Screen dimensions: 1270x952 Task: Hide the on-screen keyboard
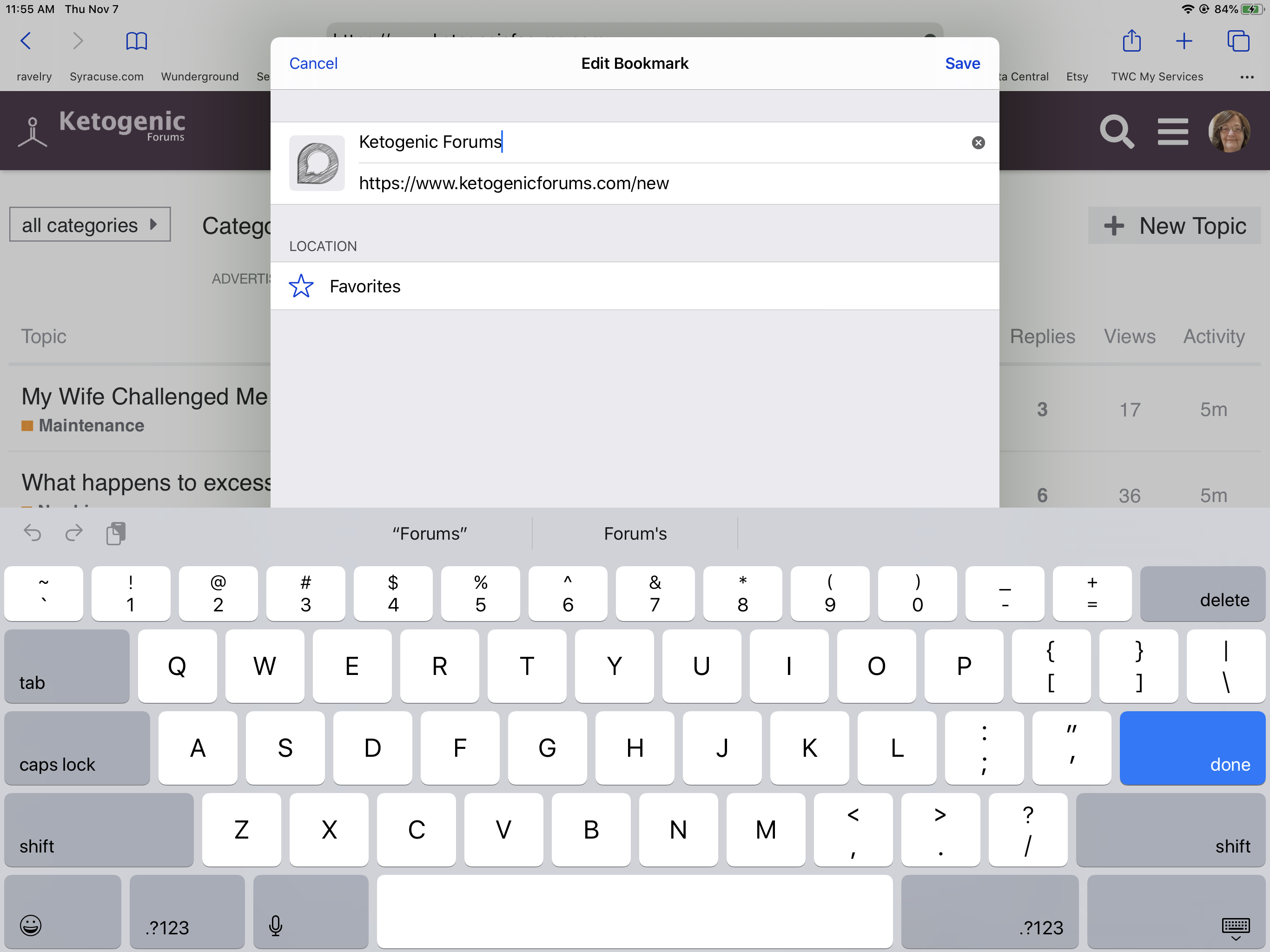coord(1176,911)
